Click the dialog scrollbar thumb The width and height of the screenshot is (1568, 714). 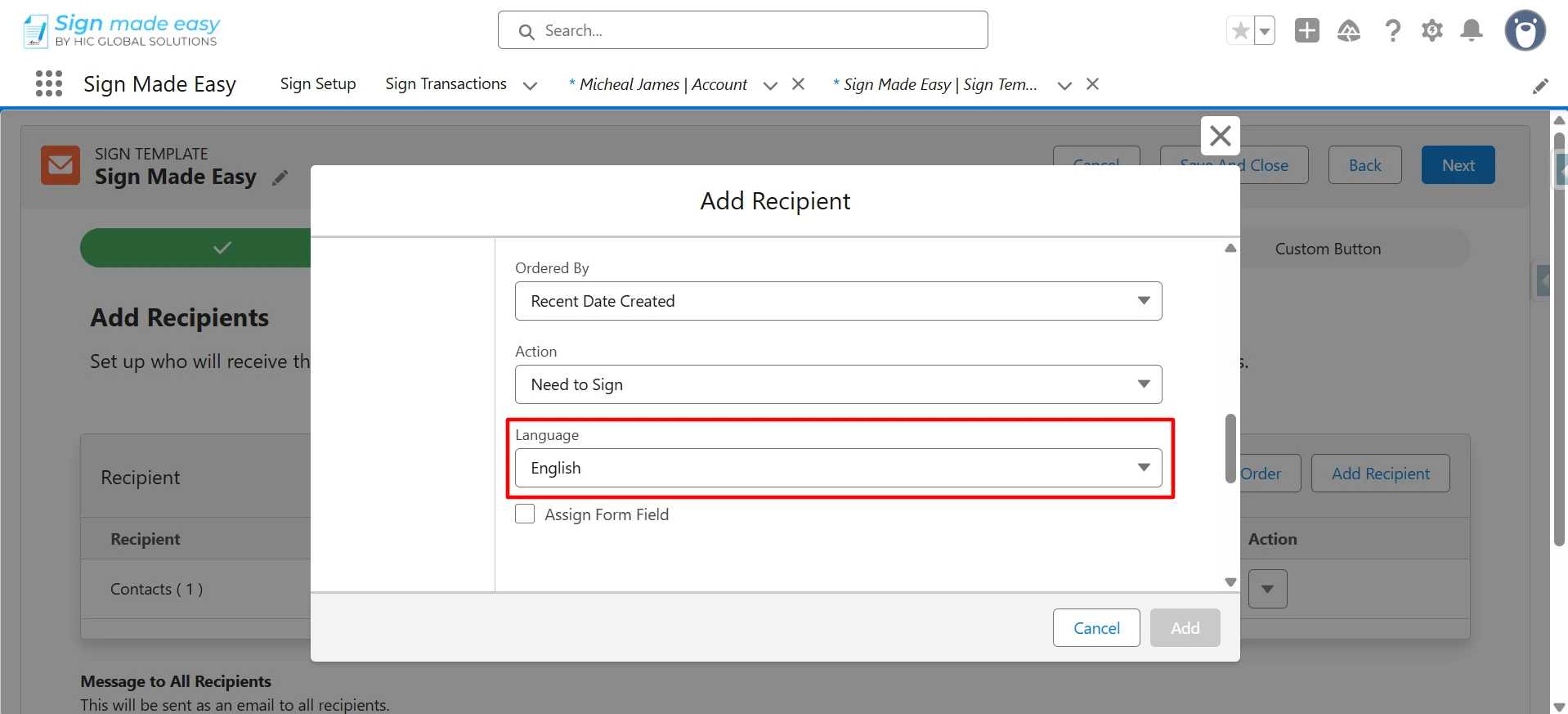tap(1230, 448)
